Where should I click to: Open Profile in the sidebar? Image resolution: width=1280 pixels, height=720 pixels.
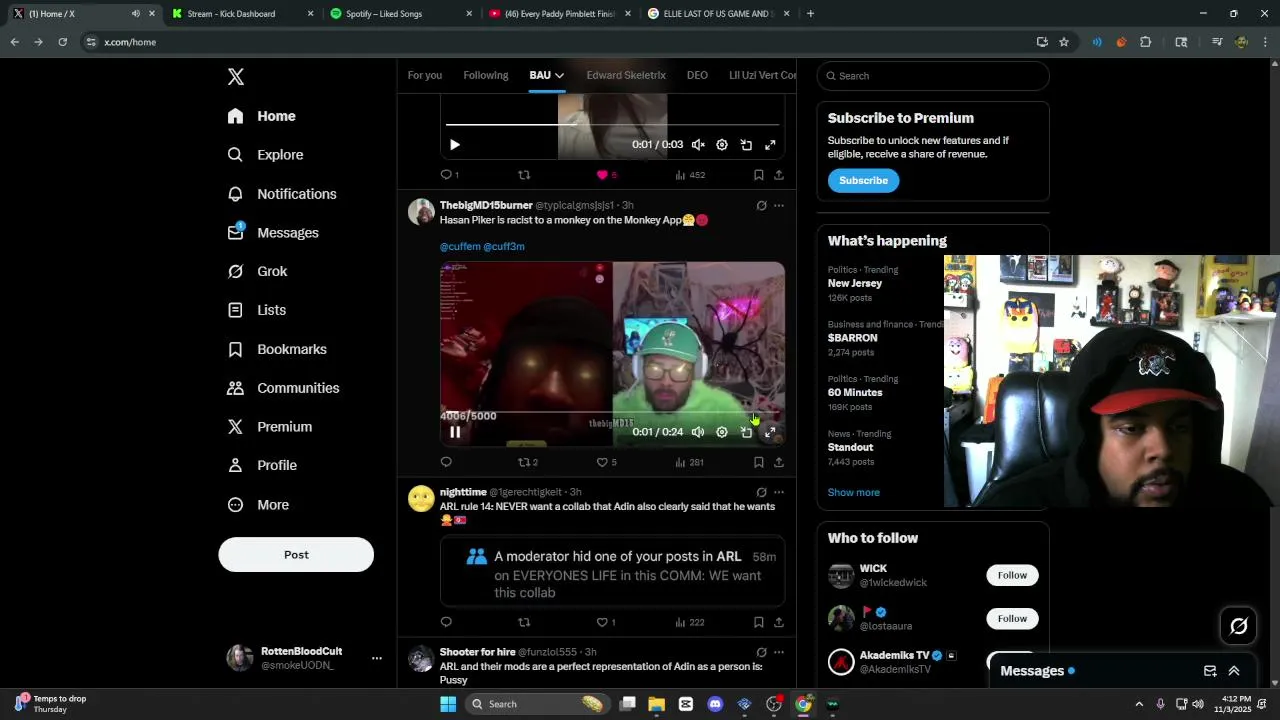(x=262, y=465)
